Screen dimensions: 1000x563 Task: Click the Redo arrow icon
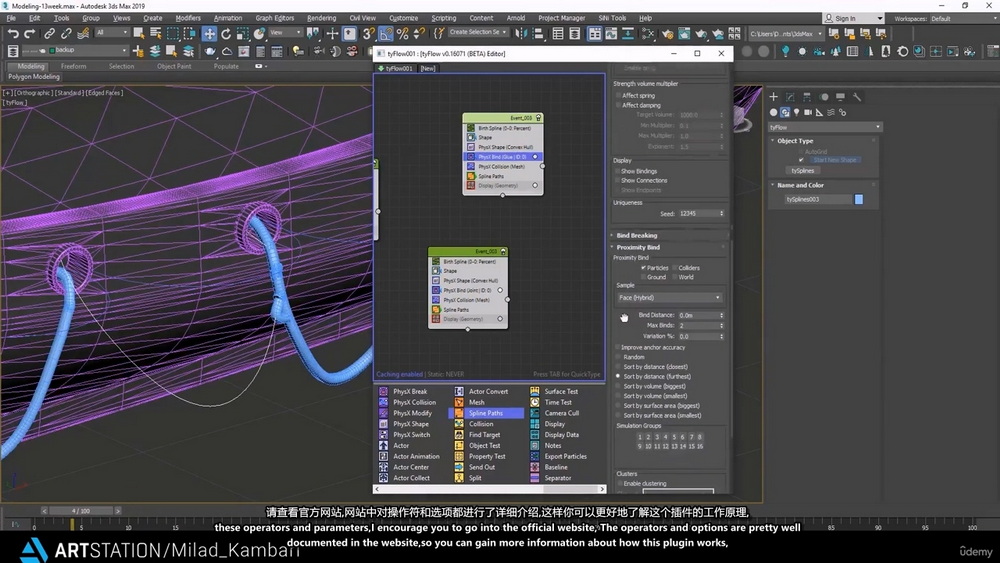(29, 33)
